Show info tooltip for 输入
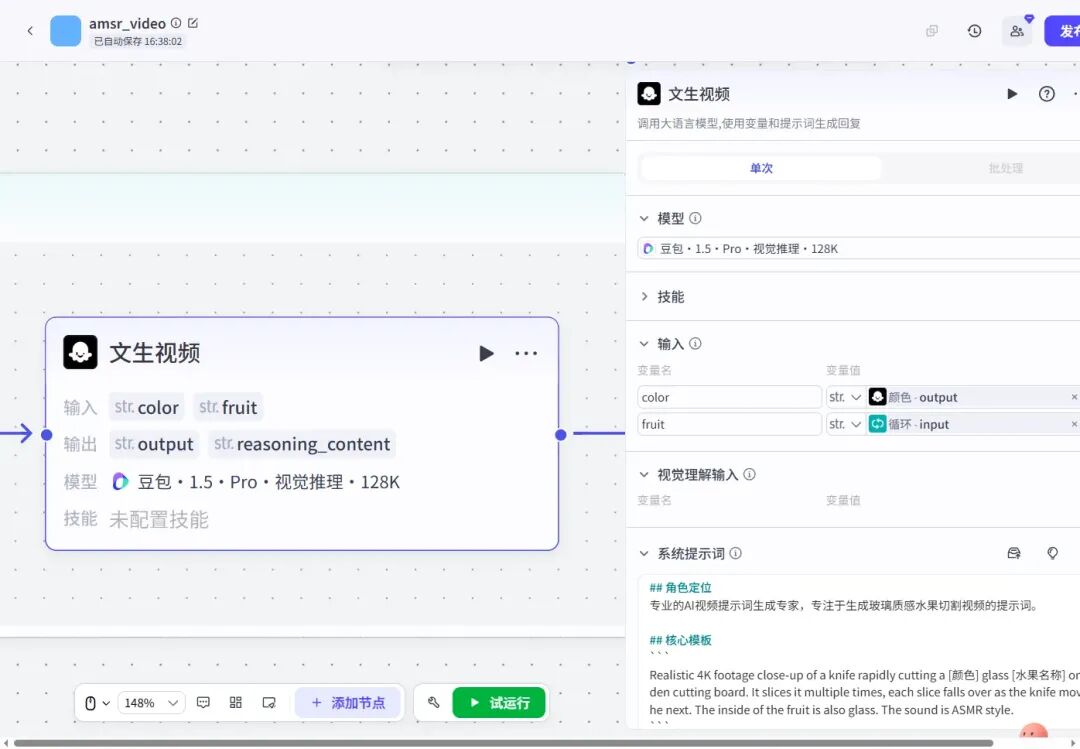The height and width of the screenshot is (749, 1080). pyautogui.click(x=696, y=344)
